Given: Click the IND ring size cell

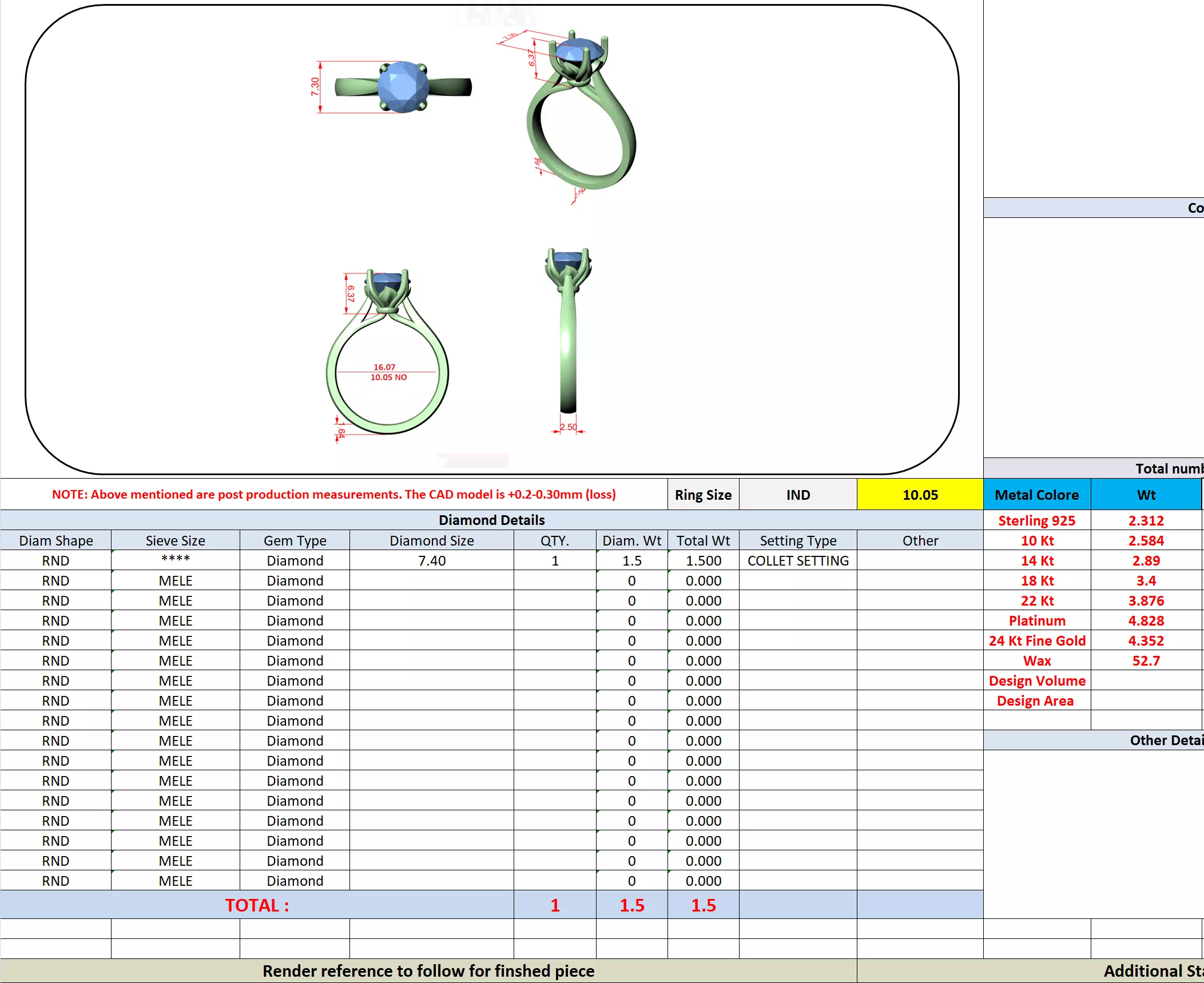Looking at the screenshot, I should coord(798,495).
